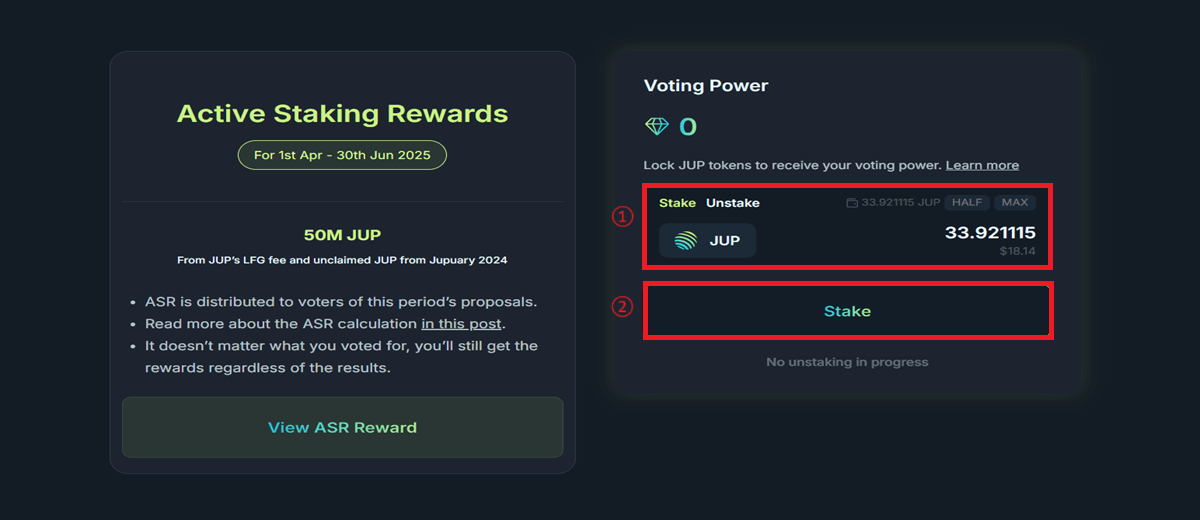Click the red circled number 1 marker
The width and height of the screenshot is (1200, 520).
pyautogui.click(x=623, y=216)
